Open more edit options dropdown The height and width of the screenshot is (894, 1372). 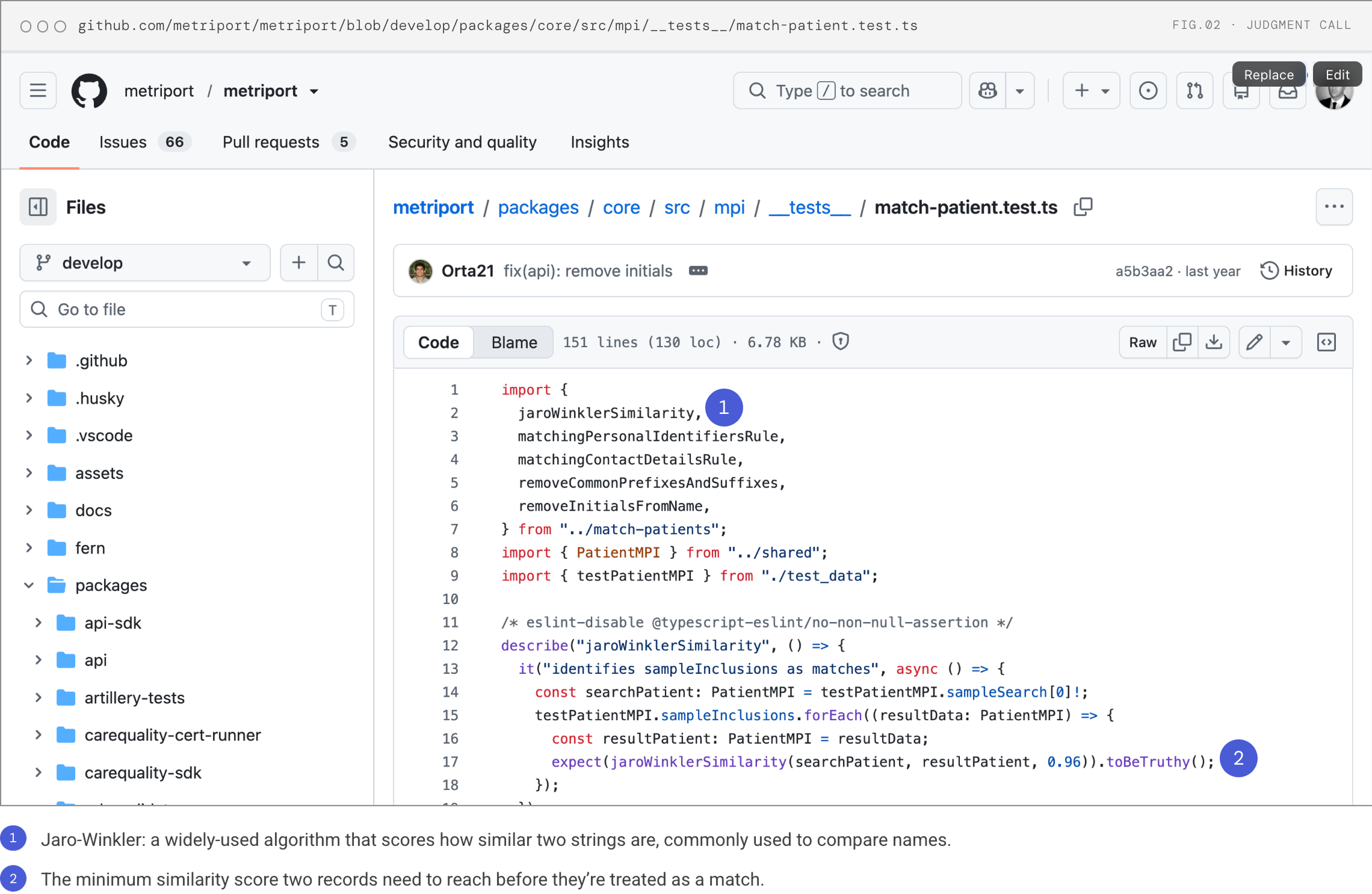[1286, 342]
